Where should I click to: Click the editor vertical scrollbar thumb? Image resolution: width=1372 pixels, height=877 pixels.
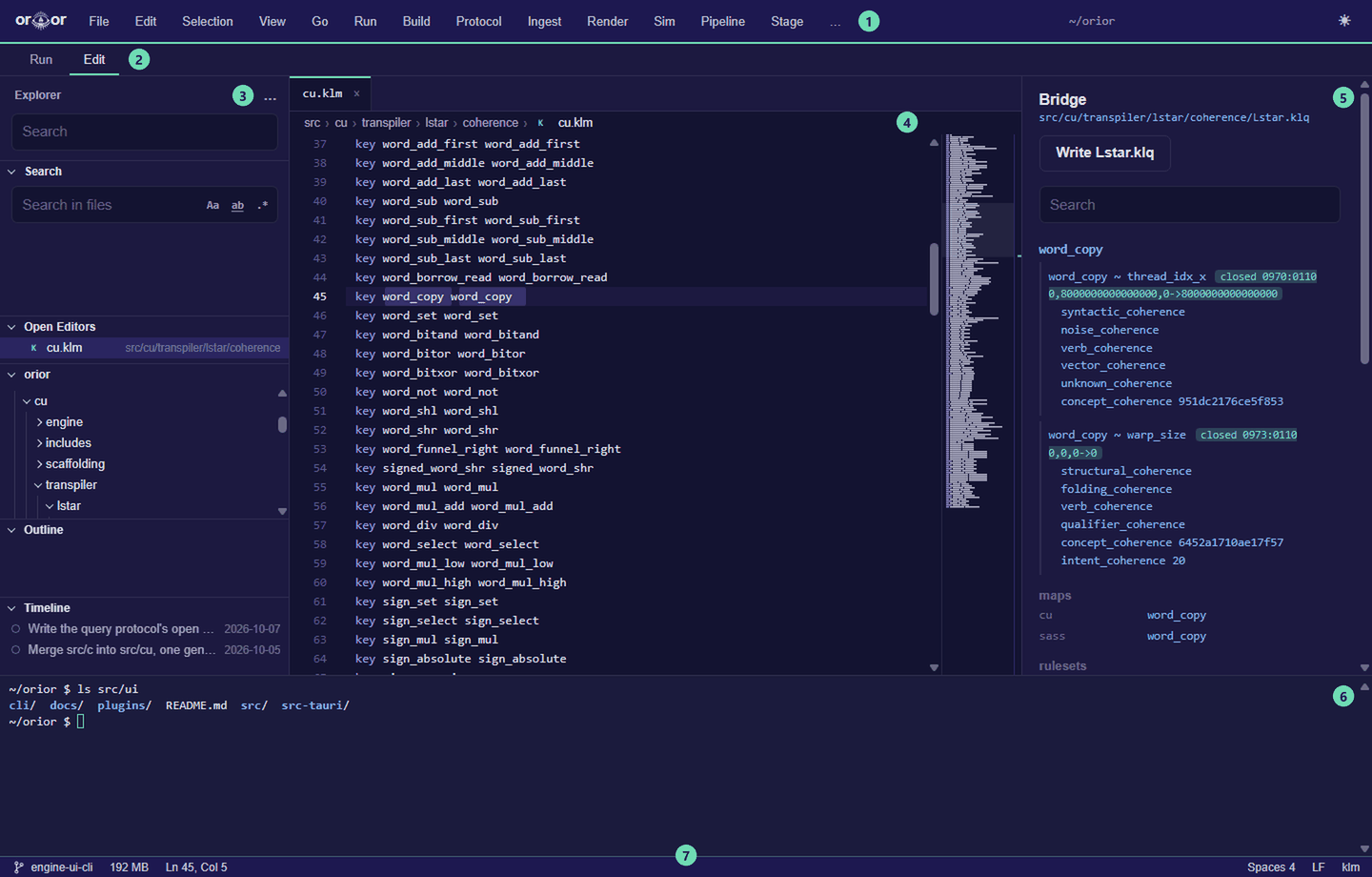pos(934,278)
